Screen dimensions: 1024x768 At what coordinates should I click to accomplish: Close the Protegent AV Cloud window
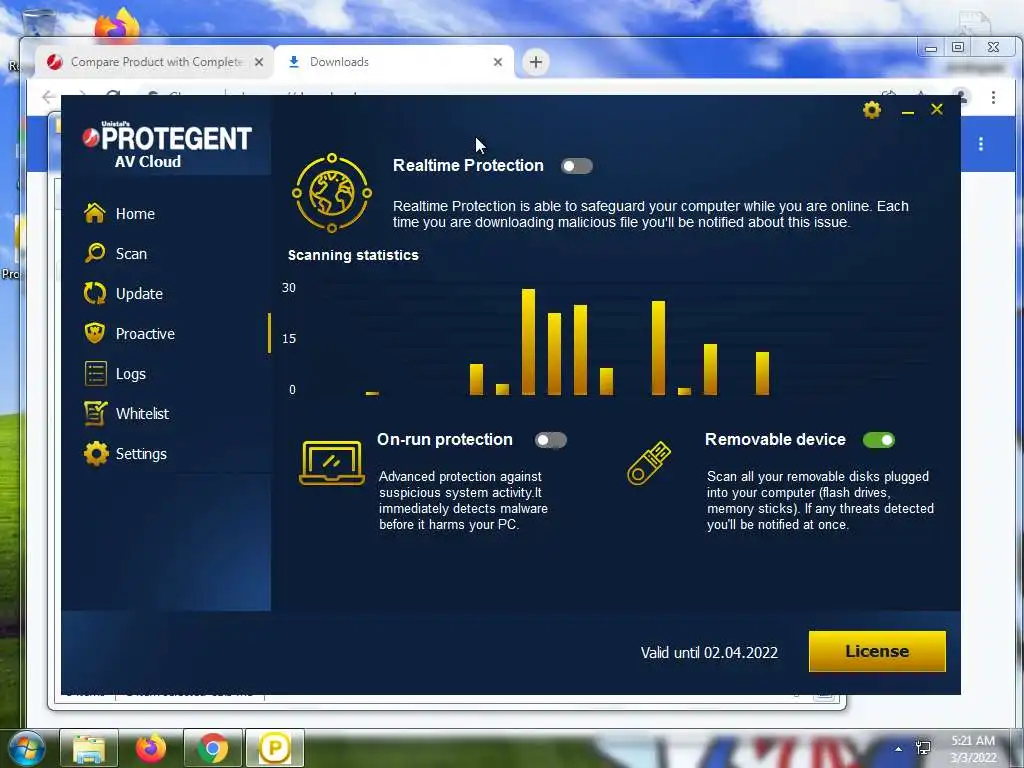pos(936,110)
